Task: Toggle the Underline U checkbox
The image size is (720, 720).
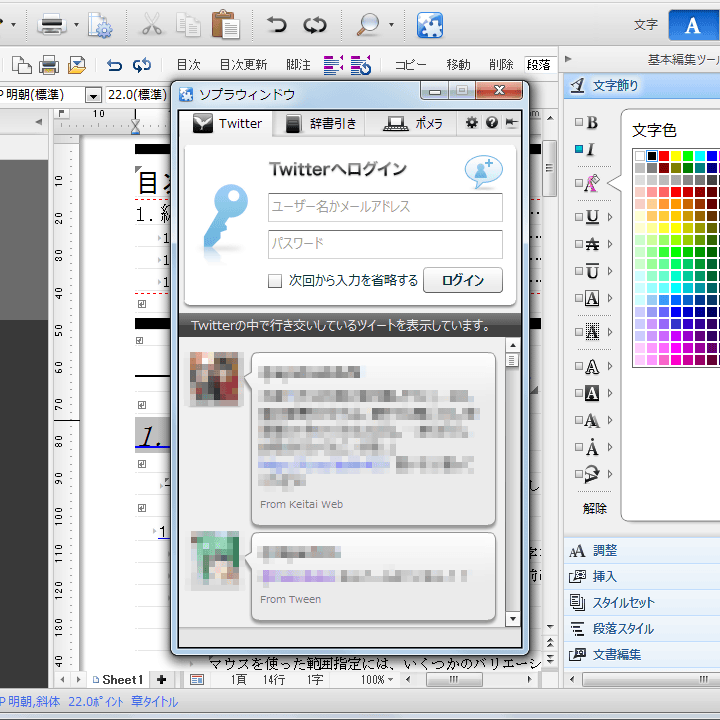Action: [x=579, y=217]
